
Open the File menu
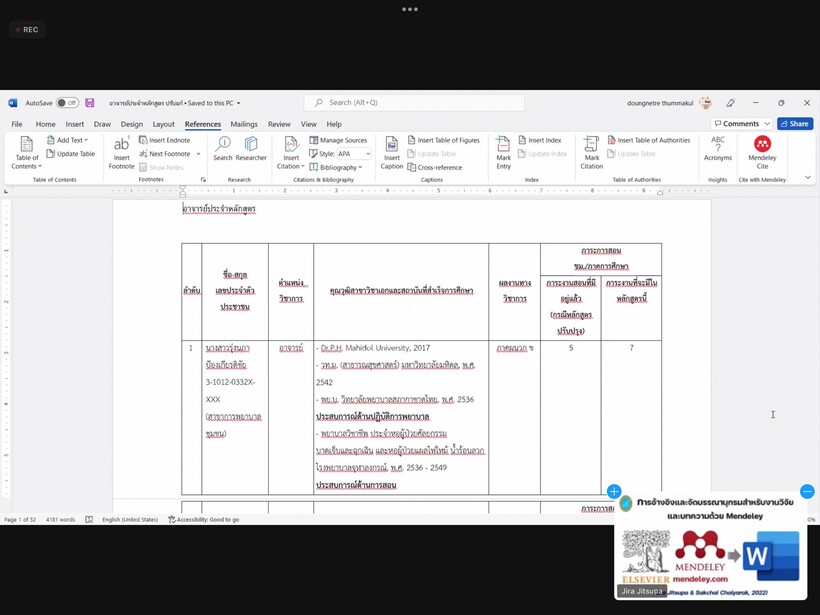pyautogui.click(x=17, y=124)
